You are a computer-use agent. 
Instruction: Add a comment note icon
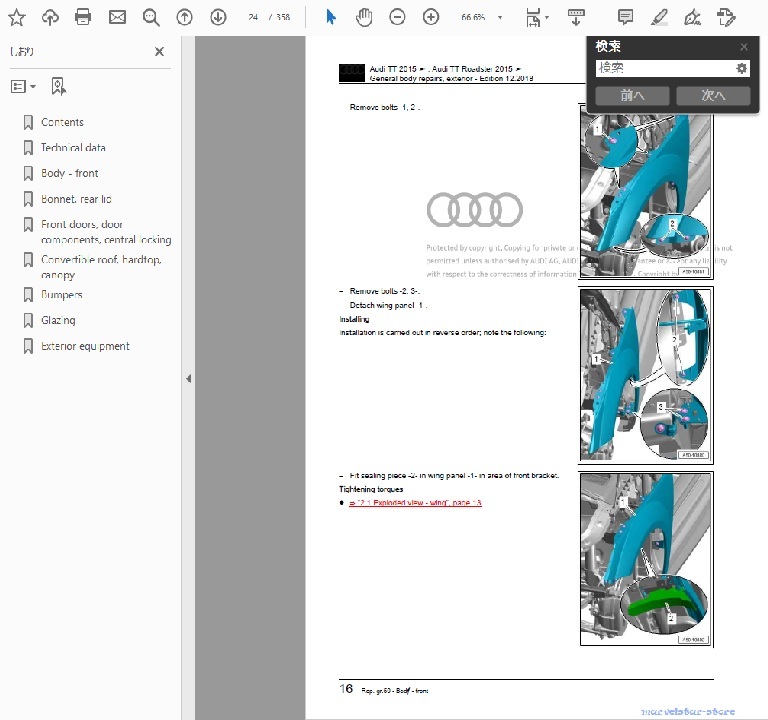(625, 17)
